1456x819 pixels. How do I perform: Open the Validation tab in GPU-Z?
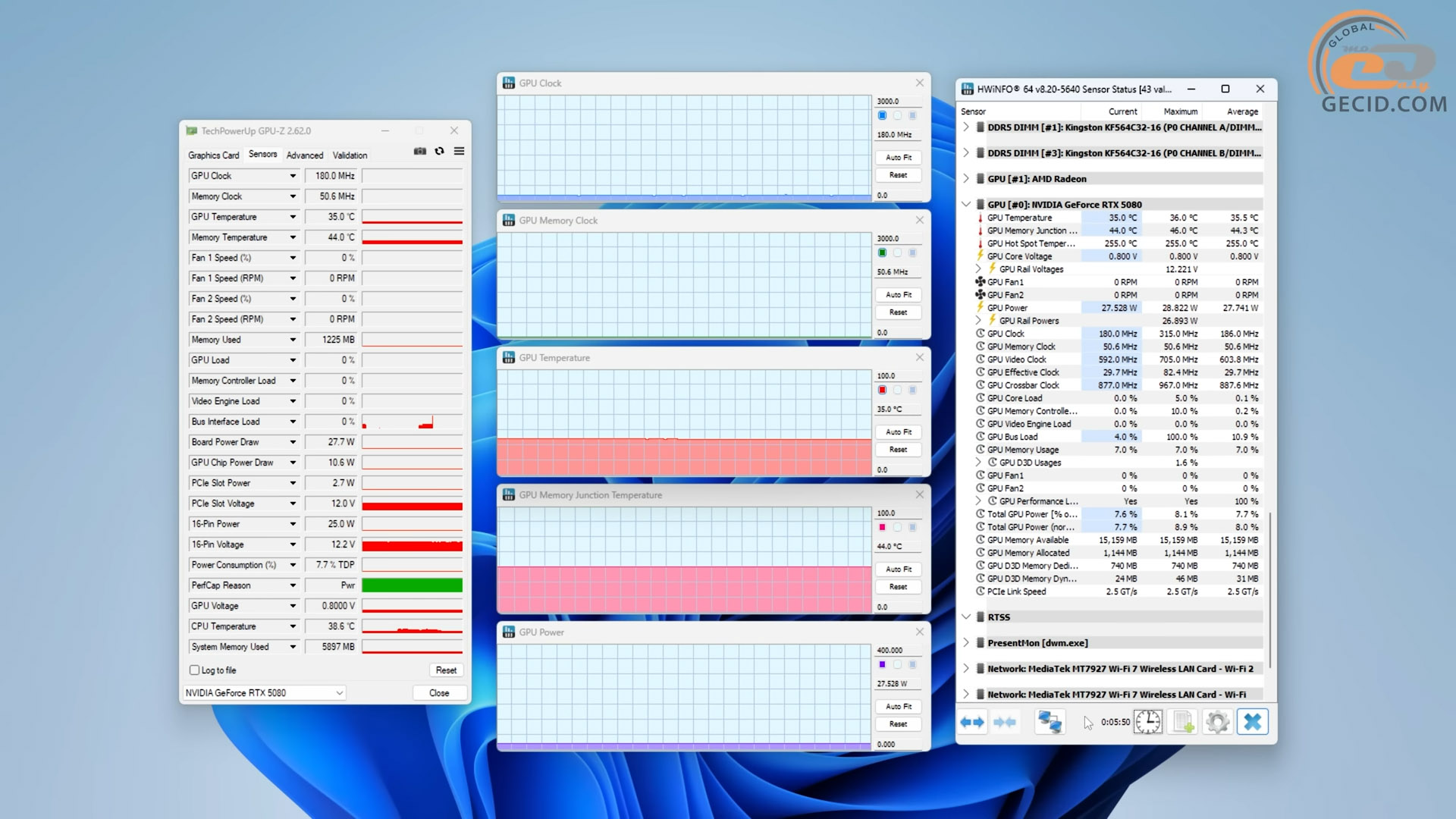350,155
